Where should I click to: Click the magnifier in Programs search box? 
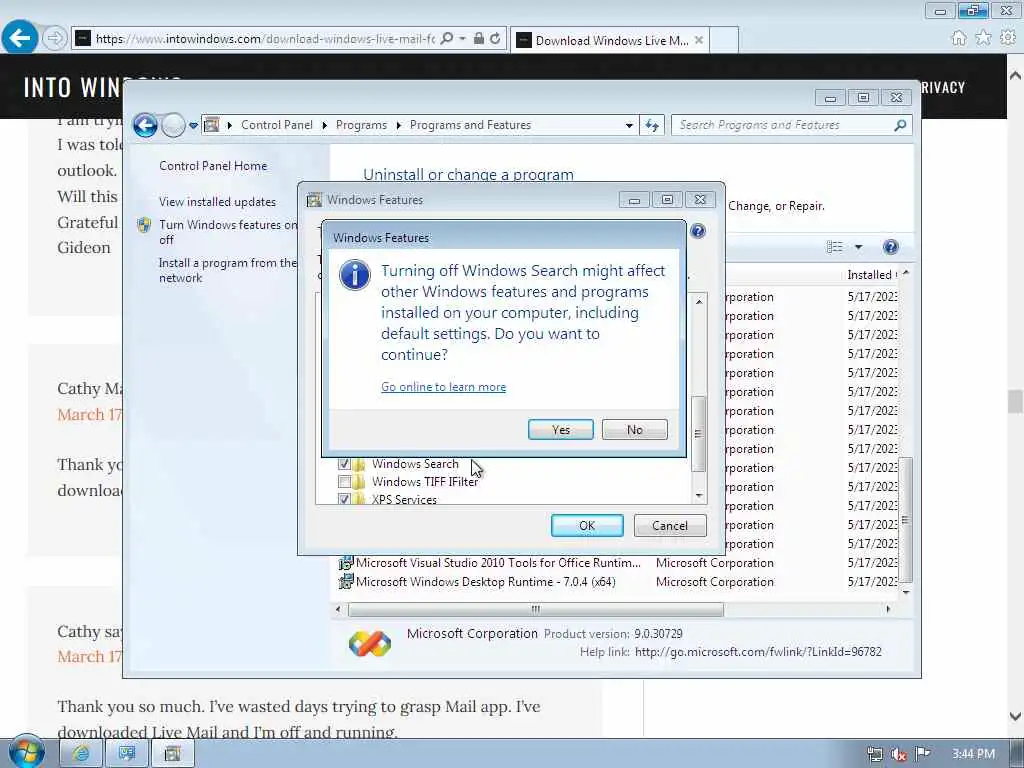[x=900, y=125]
